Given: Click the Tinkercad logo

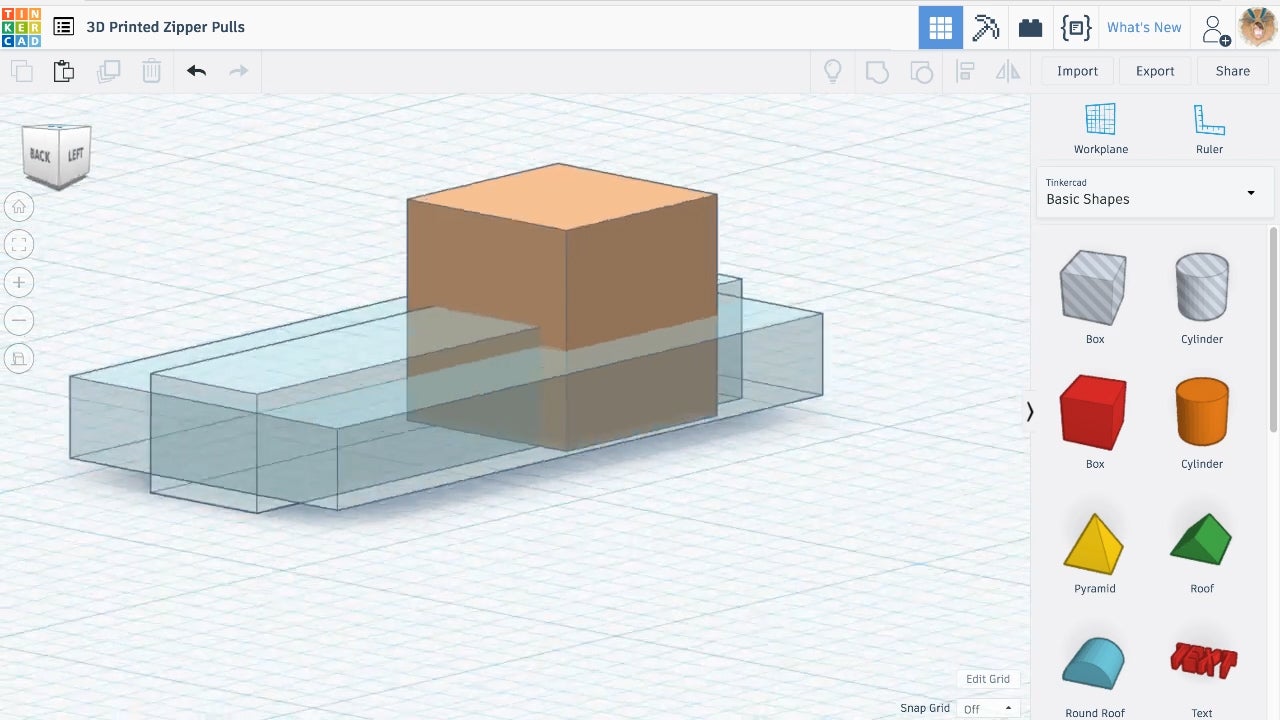Looking at the screenshot, I should (21, 27).
